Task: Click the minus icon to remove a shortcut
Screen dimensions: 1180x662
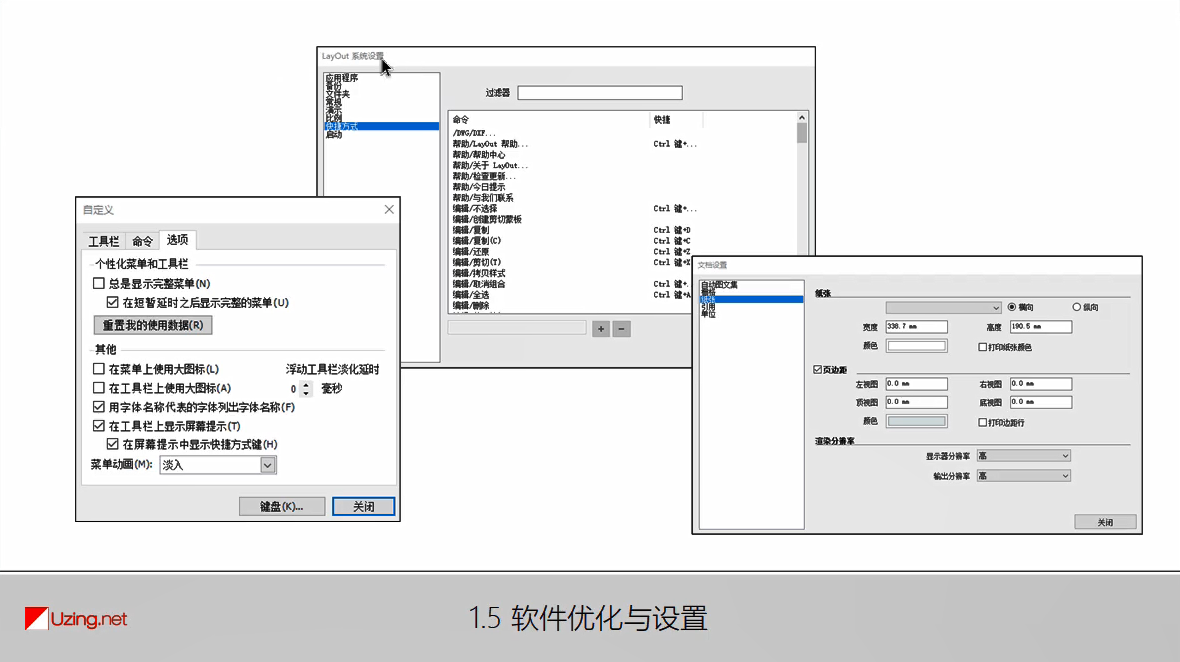Action: pos(621,328)
